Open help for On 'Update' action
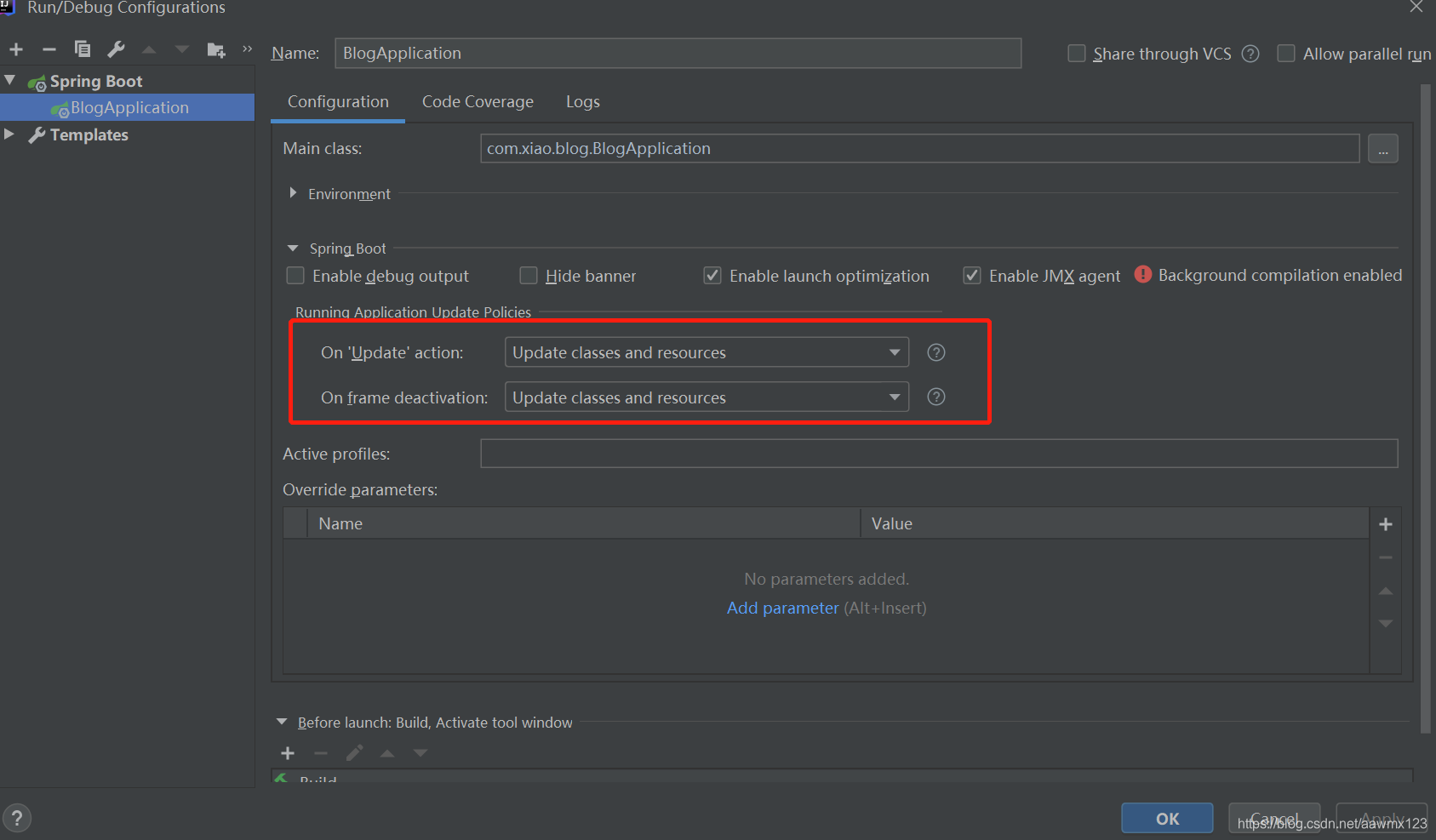Screen dimensions: 1436x840 [x=936, y=352]
